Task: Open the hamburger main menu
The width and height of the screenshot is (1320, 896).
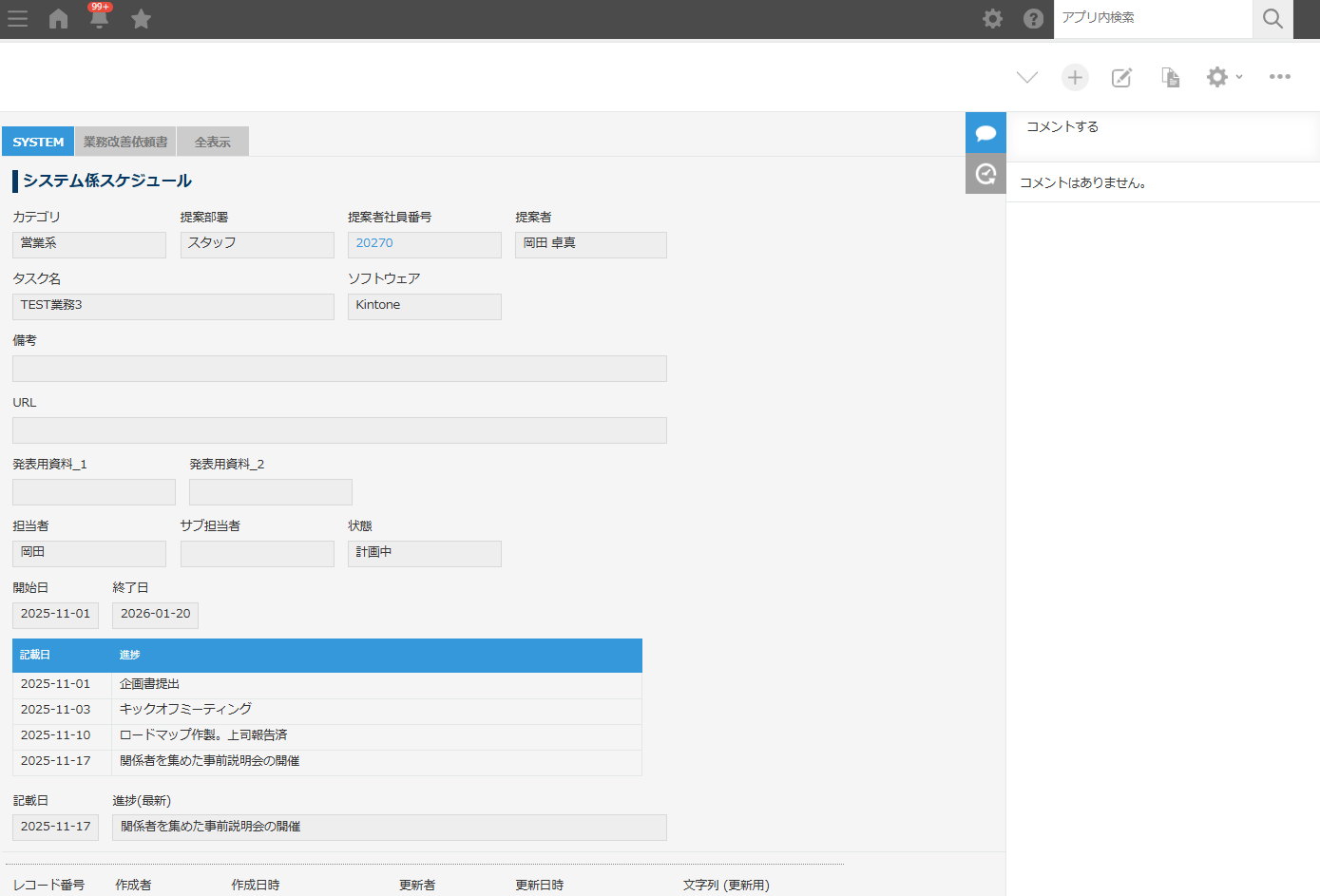Action: [x=17, y=19]
